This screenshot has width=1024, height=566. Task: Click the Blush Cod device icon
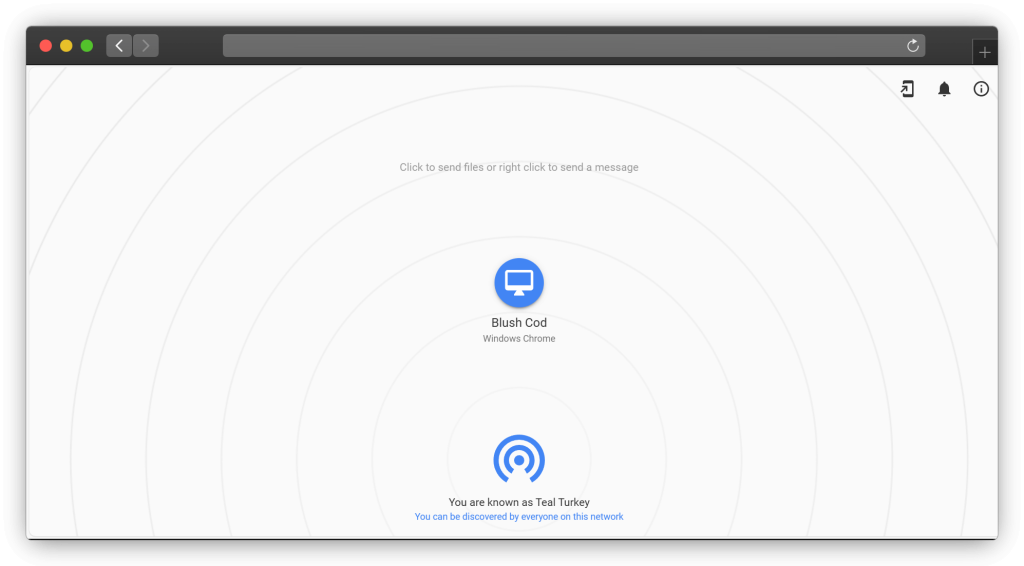click(519, 283)
